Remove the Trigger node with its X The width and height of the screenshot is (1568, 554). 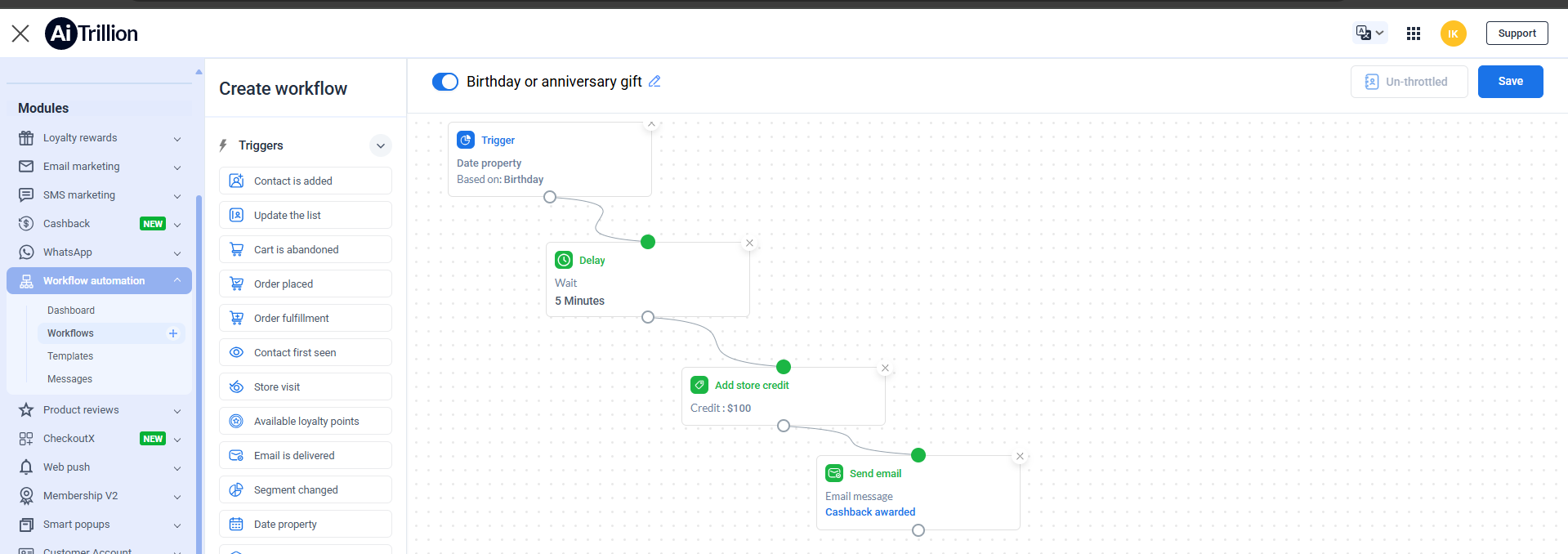pos(651,123)
